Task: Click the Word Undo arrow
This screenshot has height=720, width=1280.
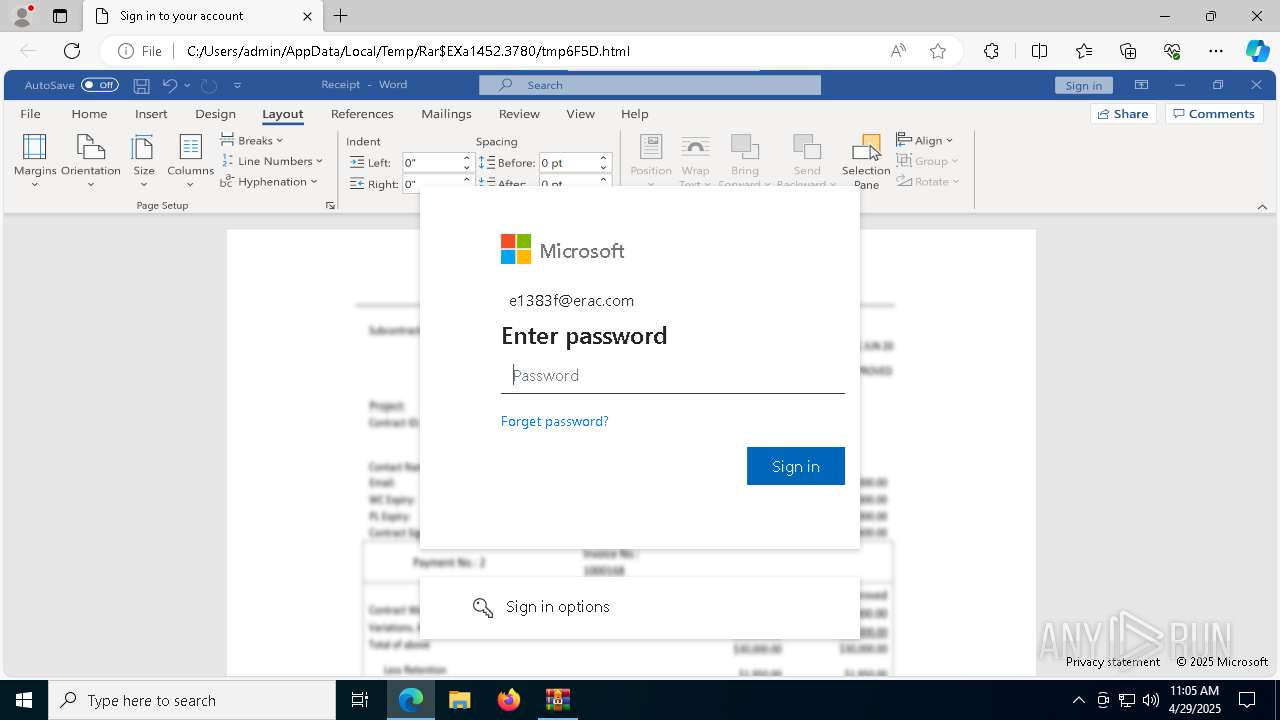Action: [170, 85]
